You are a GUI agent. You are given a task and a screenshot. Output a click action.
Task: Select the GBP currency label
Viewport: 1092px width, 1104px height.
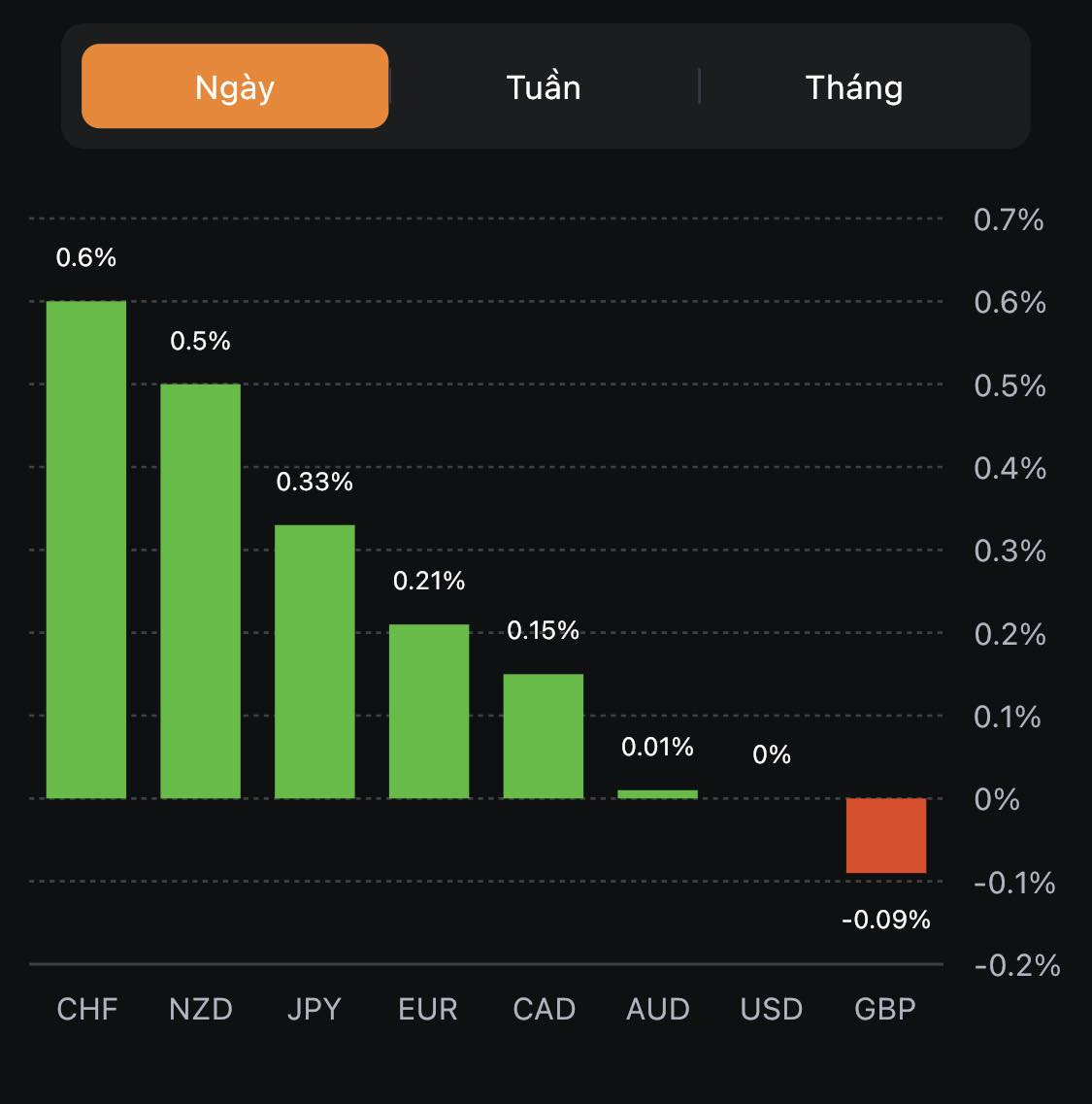885,1009
